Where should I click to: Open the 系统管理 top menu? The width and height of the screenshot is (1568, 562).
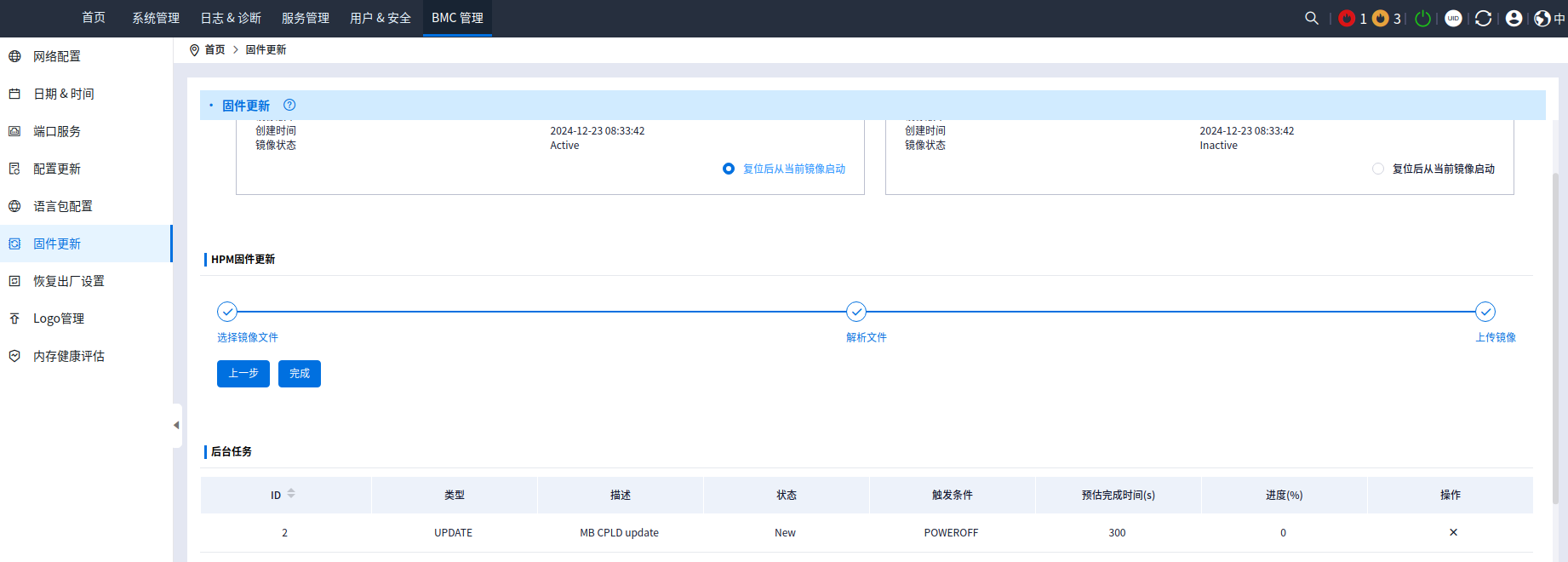coord(156,18)
